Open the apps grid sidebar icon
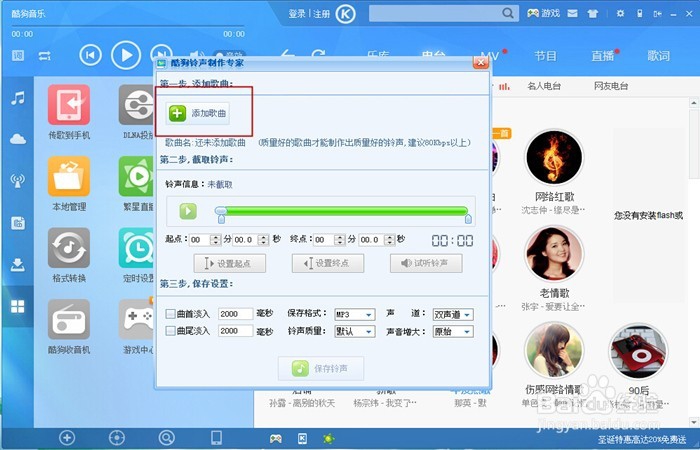This screenshot has height=450, width=700. pos(18,306)
